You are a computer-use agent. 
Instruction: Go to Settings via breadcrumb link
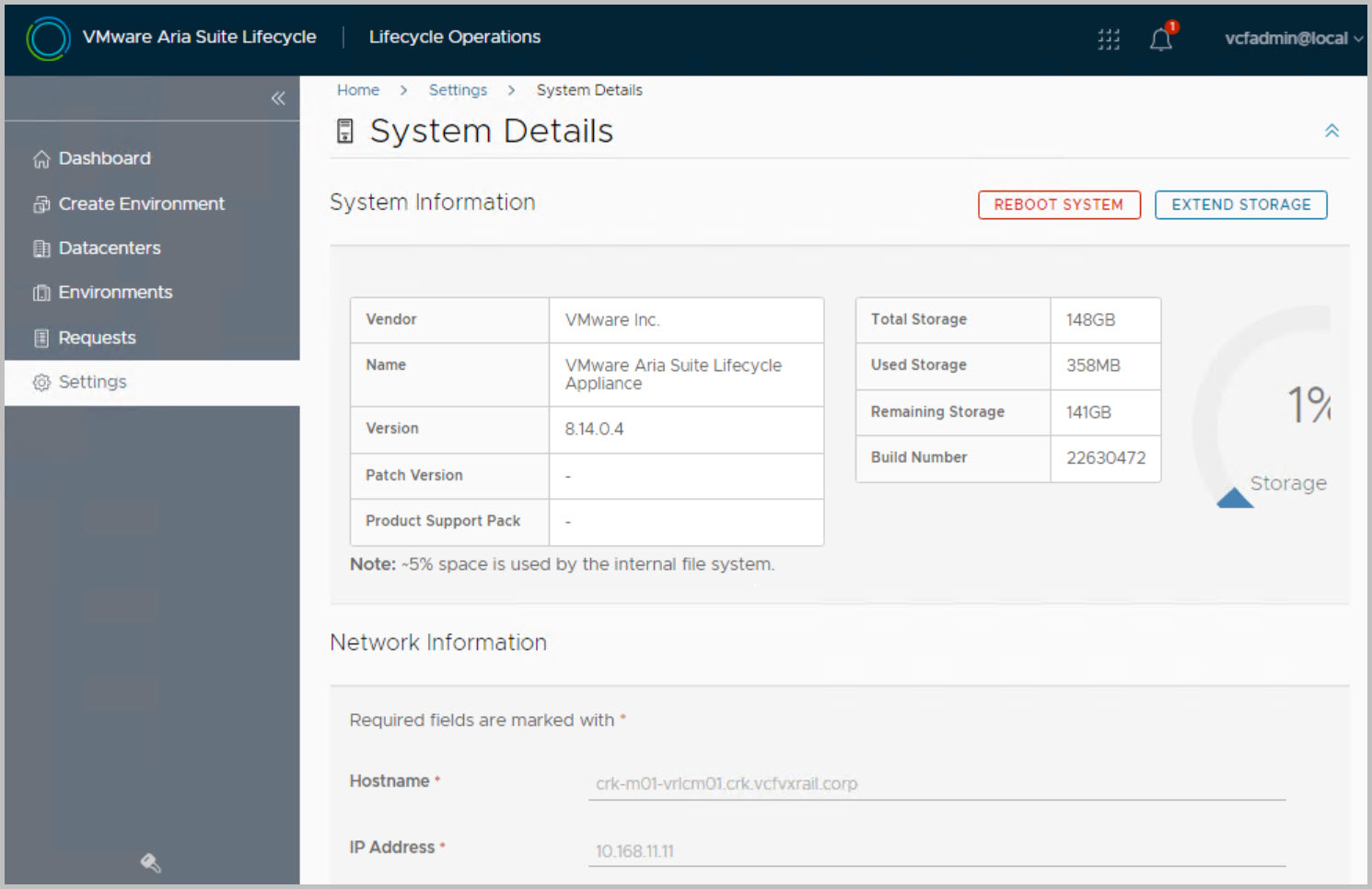(458, 90)
